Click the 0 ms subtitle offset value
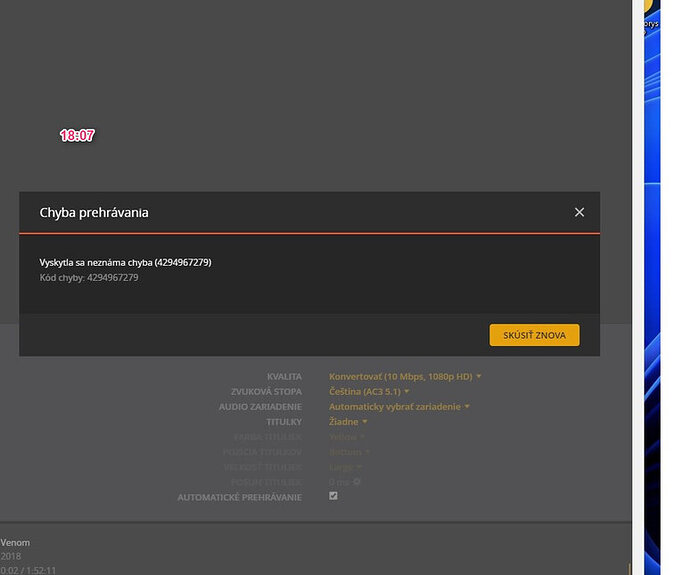The height and width of the screenshot is (575, 690). [339, 482]
